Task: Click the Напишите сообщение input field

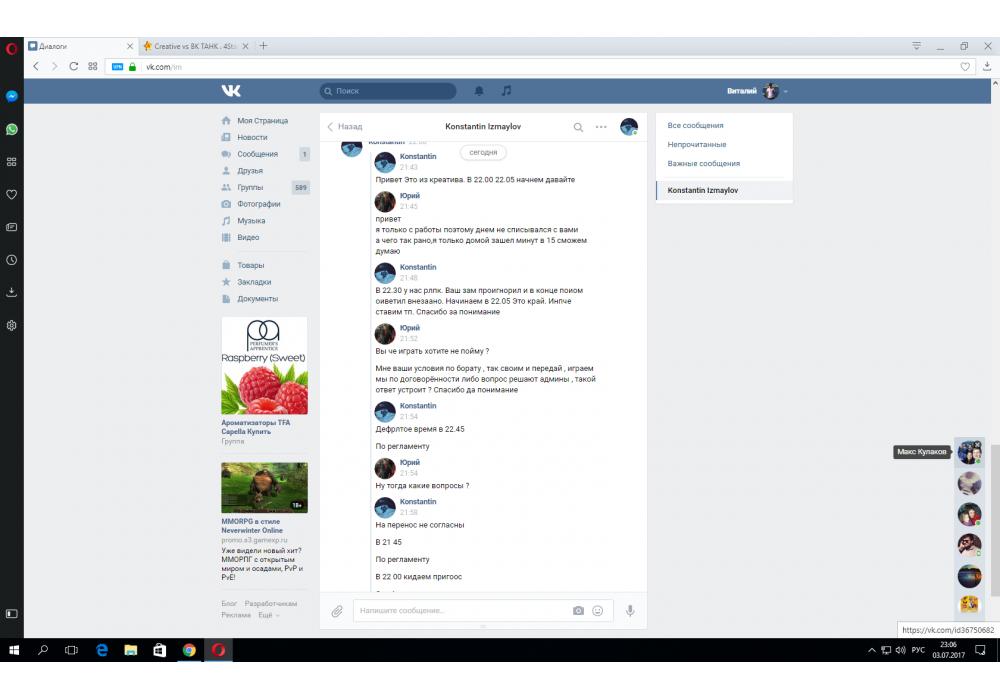Action: 460,610
